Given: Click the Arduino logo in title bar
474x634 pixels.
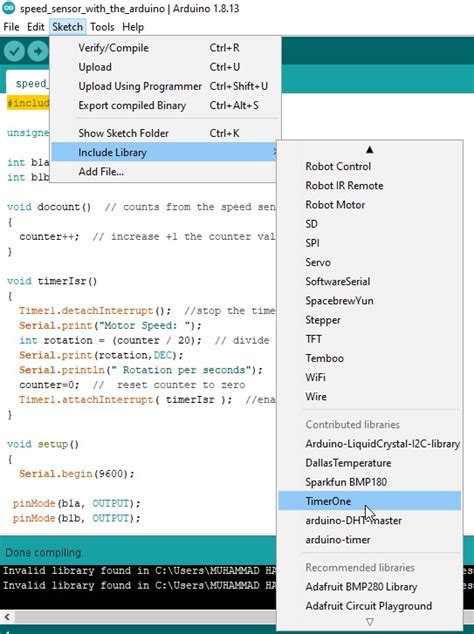Looking at the screenshot, I should coord(8,8).
